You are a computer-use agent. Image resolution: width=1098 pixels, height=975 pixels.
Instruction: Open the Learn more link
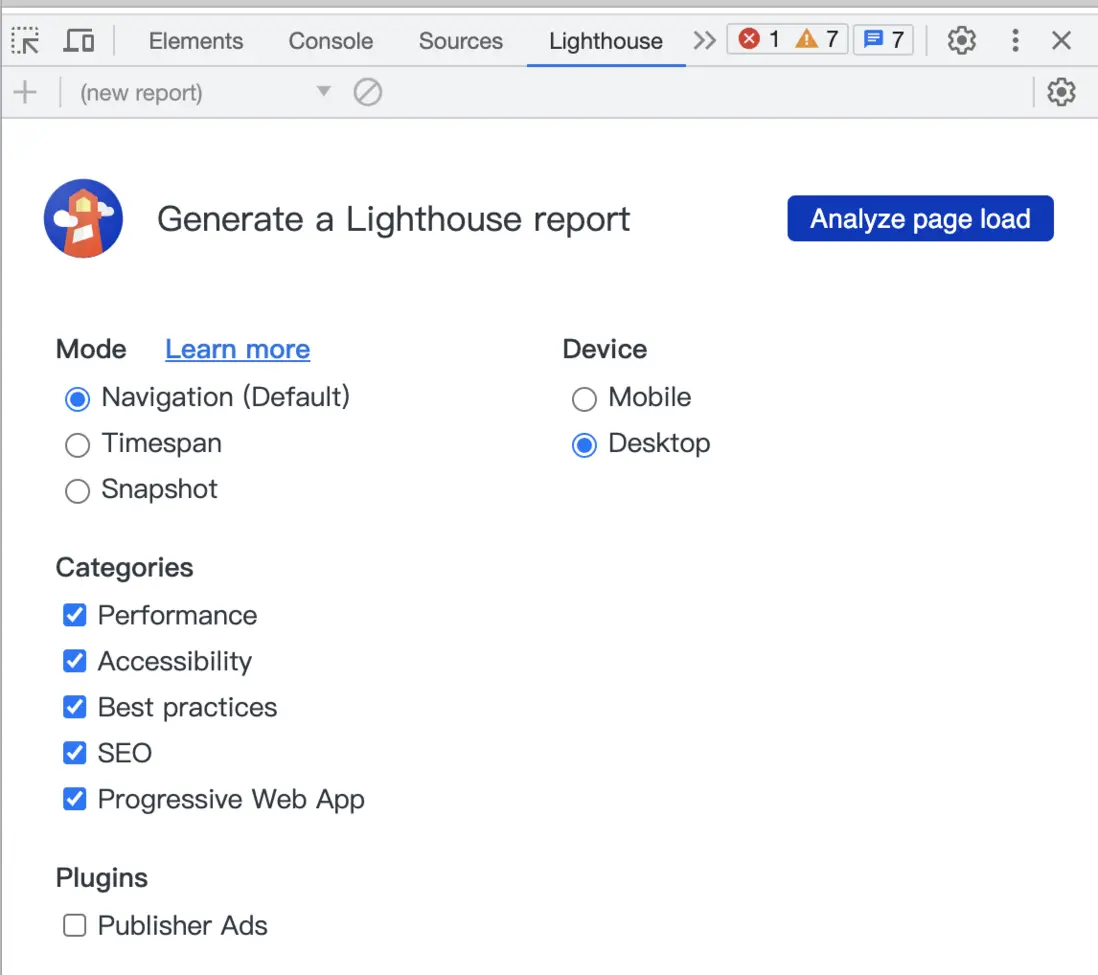(237, 349)
